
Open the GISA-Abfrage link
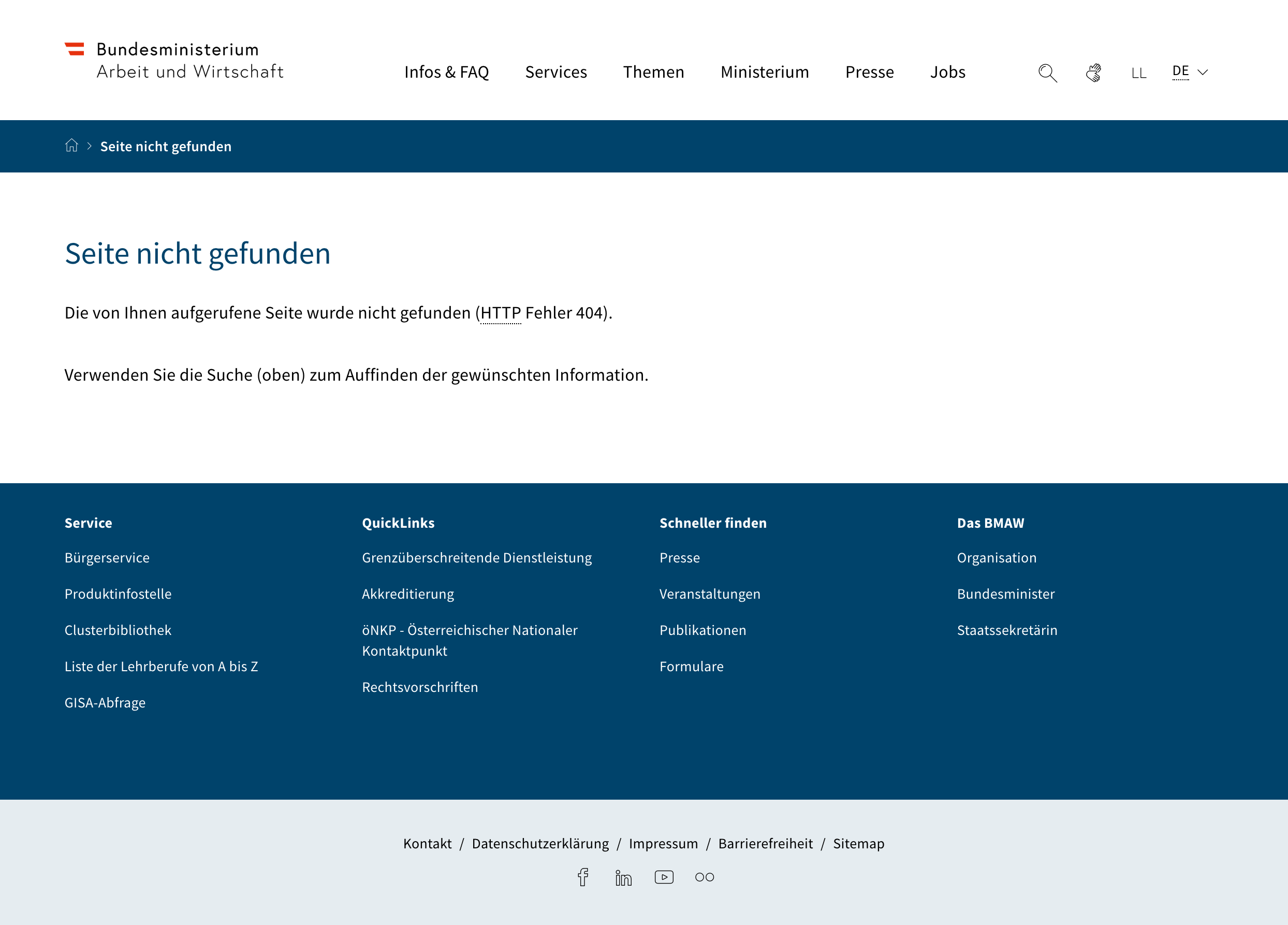pos(105,703)
